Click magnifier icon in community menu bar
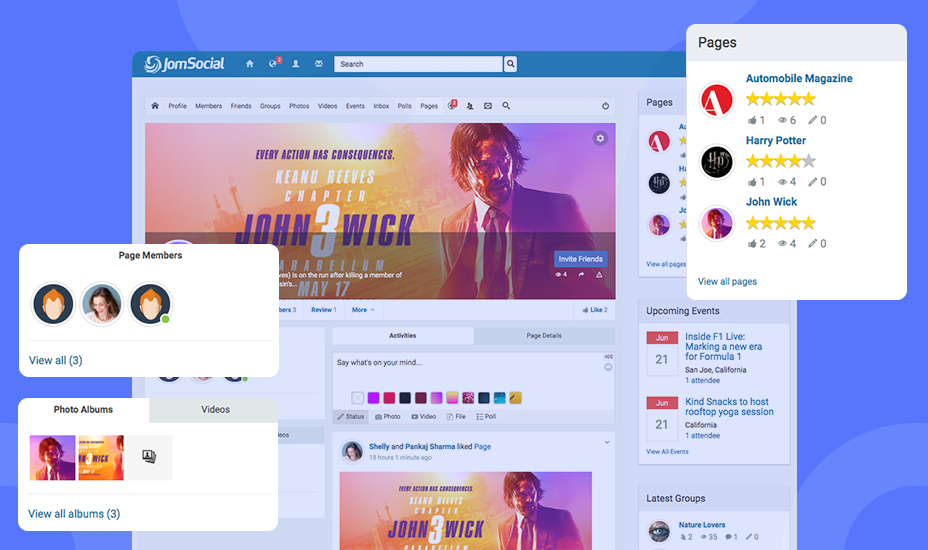 coord(506,106)
